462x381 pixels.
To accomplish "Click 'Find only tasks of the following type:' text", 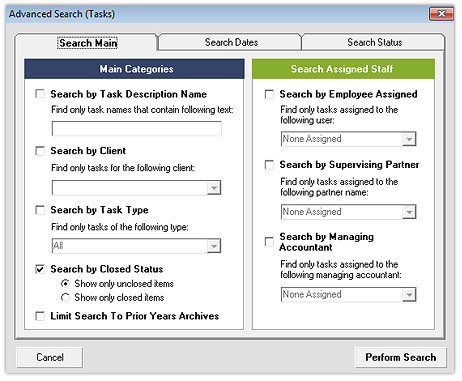I will point(120,227).
